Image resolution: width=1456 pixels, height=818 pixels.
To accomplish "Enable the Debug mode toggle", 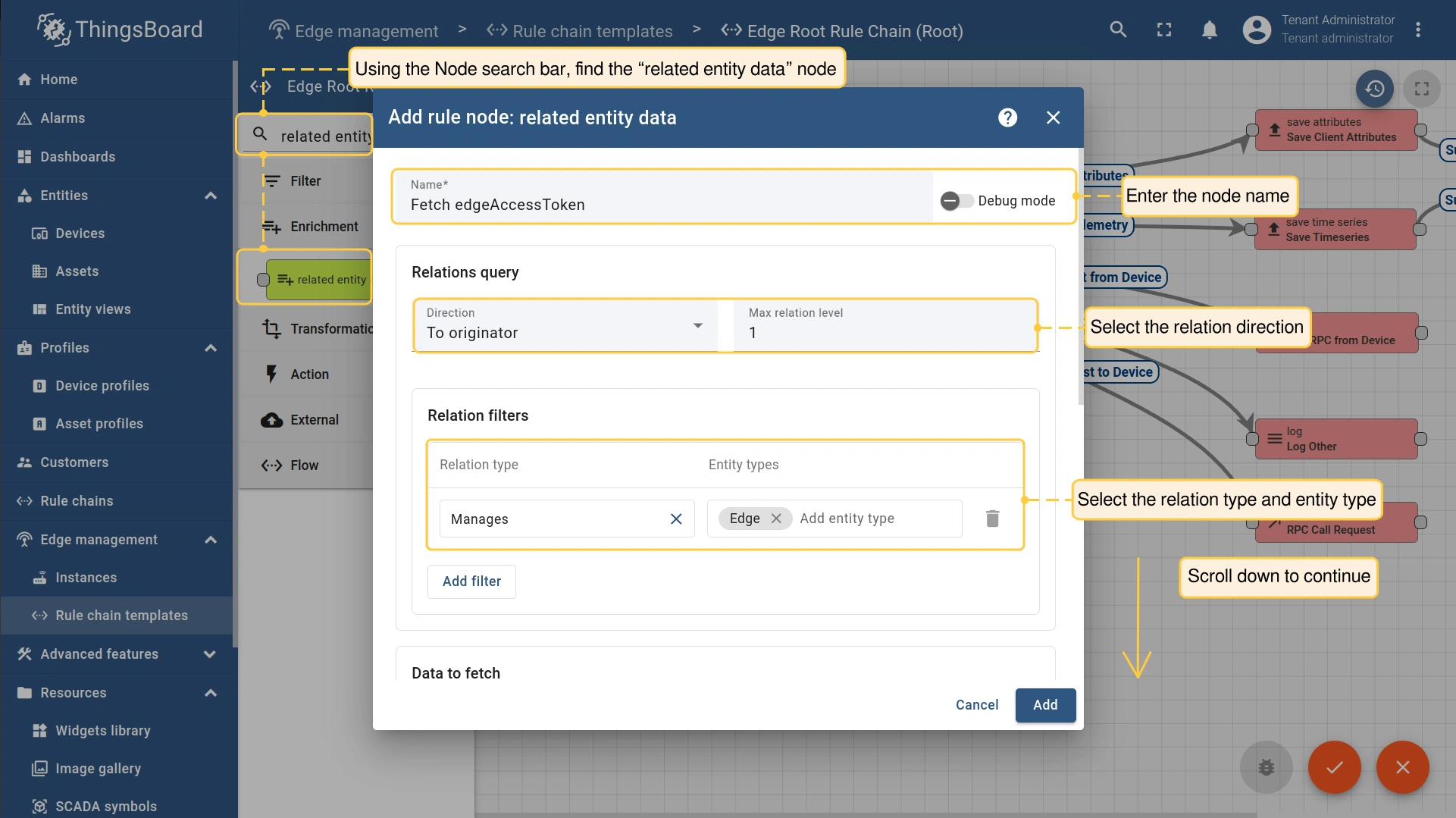I will point(957,201).
